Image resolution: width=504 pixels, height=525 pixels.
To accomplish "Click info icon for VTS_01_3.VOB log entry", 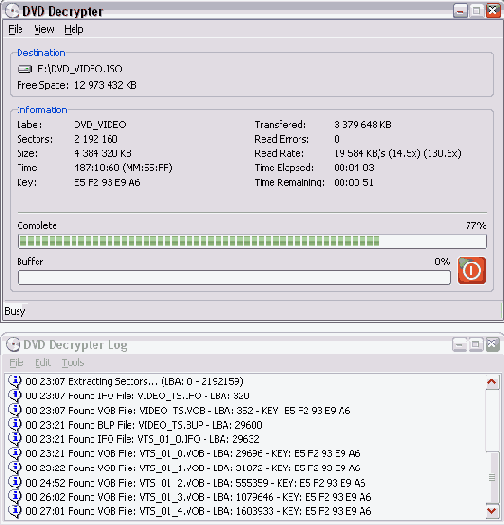I will tap(15, 497).
